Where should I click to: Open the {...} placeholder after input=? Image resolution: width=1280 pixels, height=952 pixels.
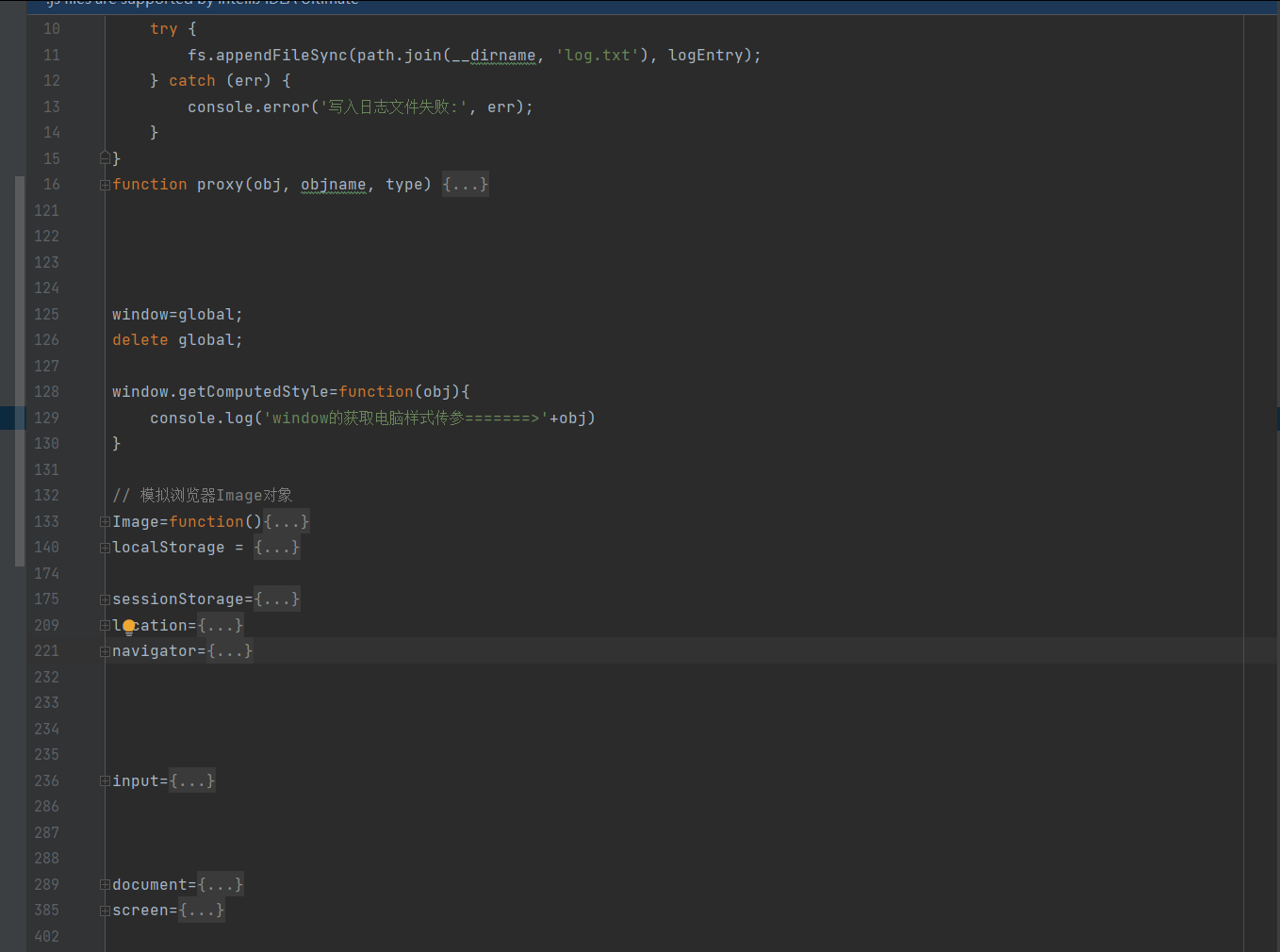192,781
